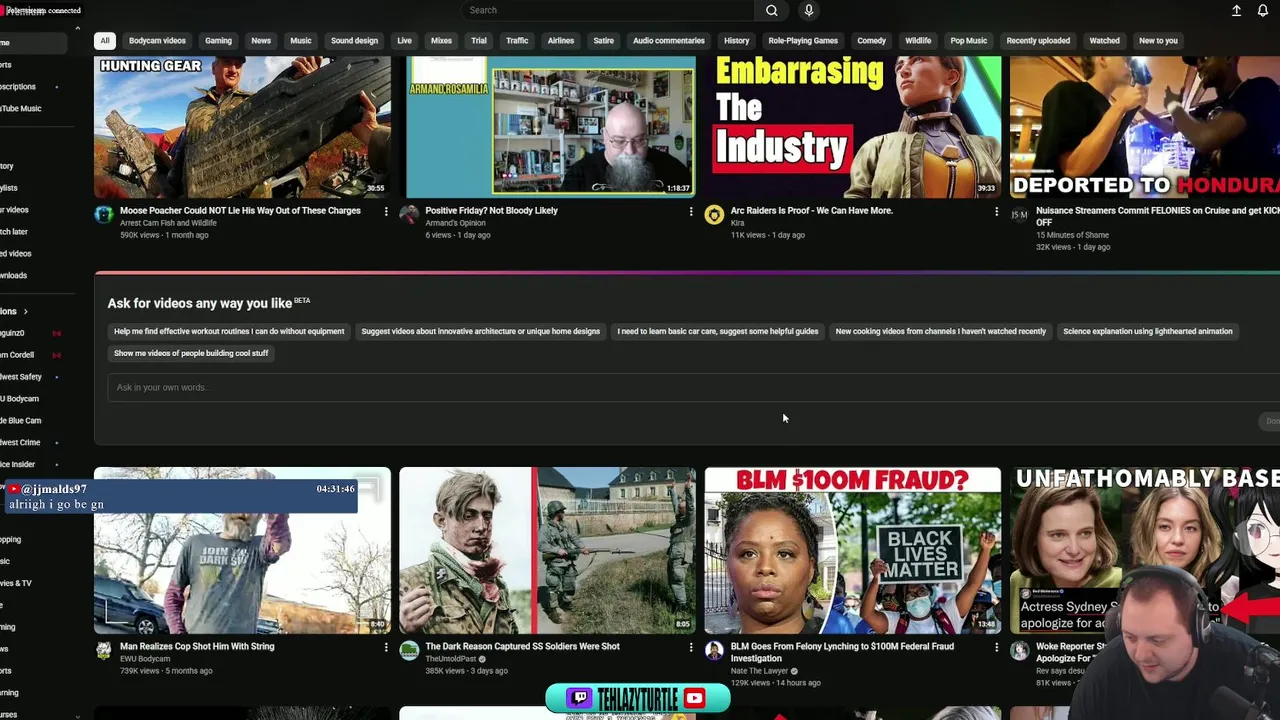Open Armand's Opinion channel avatar

[x=408, y=214]
